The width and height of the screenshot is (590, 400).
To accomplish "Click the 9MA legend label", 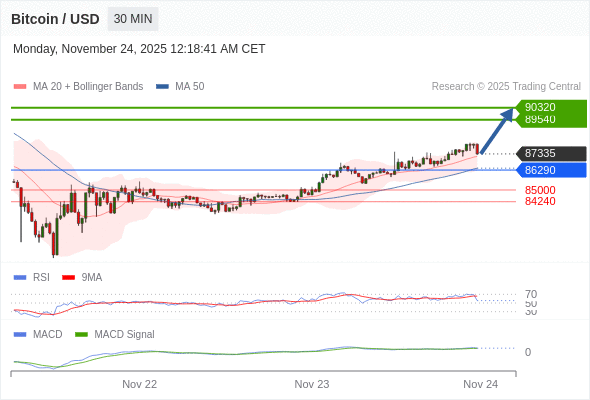I will tap(92, 278).
